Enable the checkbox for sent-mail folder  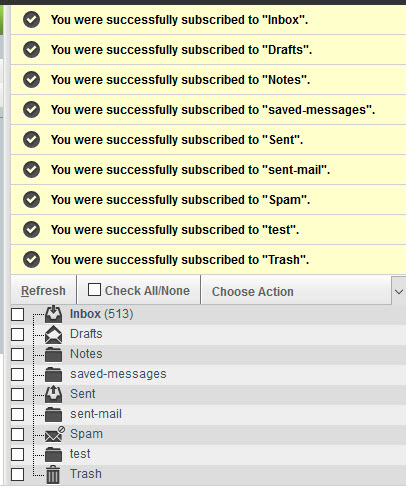[x=17, y=414]
